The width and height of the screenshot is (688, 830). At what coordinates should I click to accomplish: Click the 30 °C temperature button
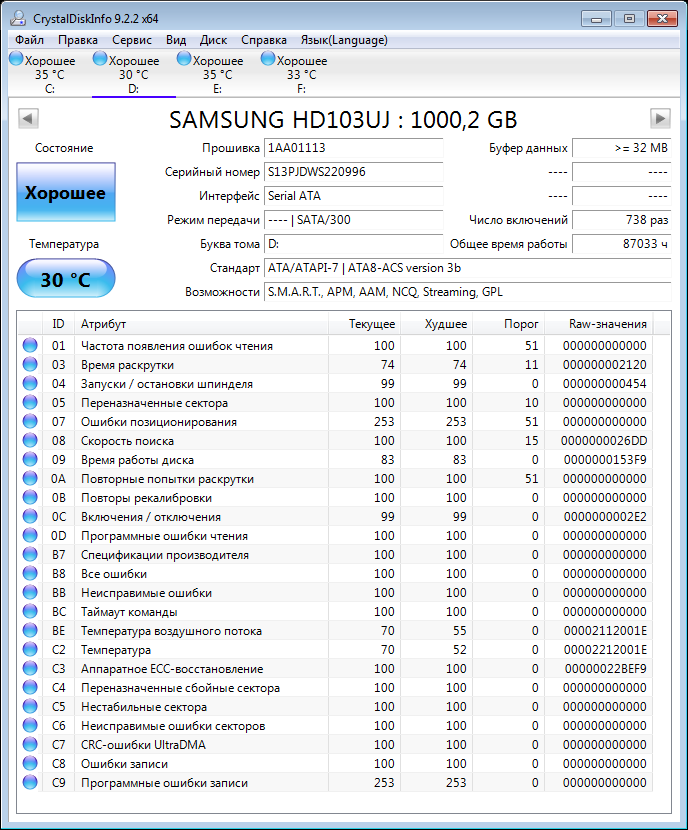pyautogui.click(x=66, y=278)
